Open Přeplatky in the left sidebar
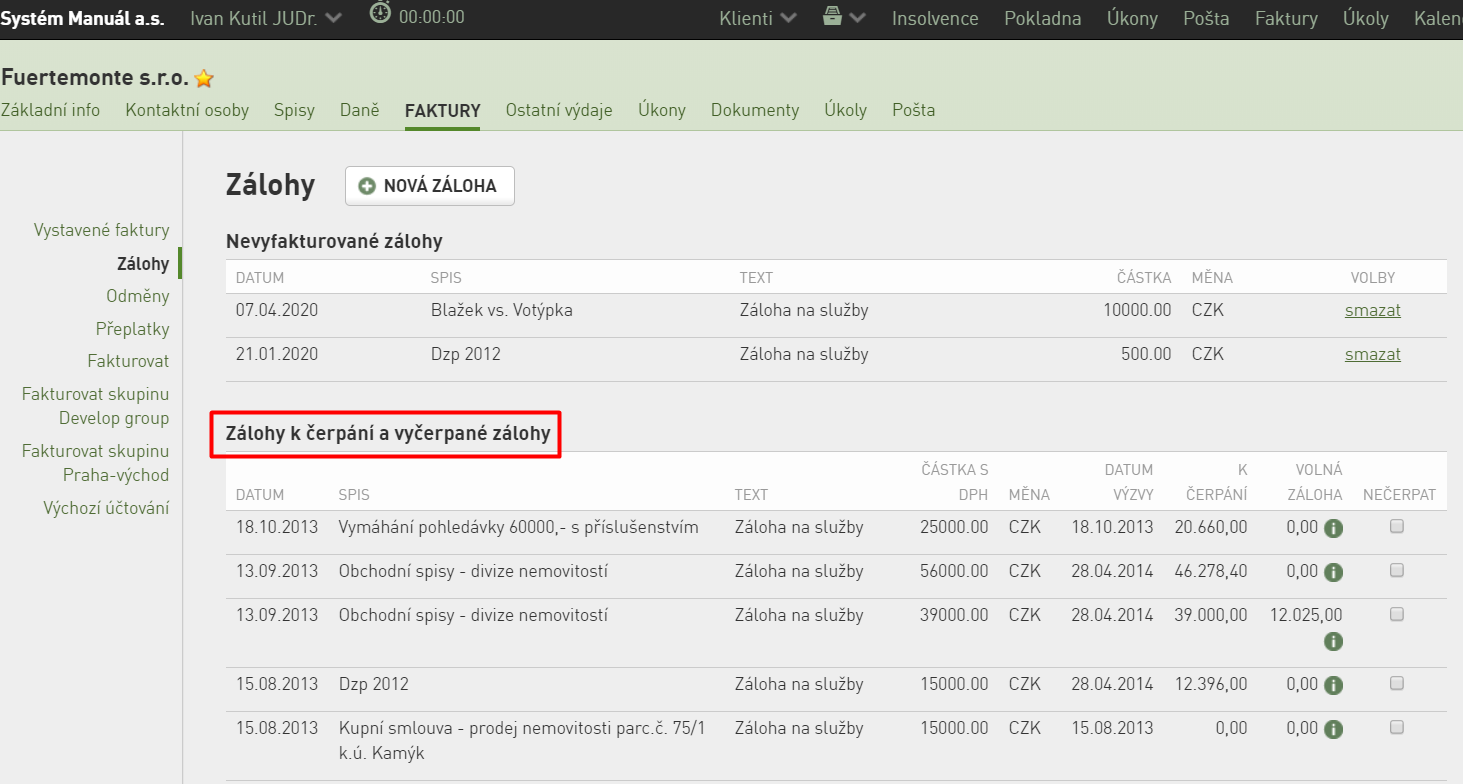 click(x=132, y=329)
